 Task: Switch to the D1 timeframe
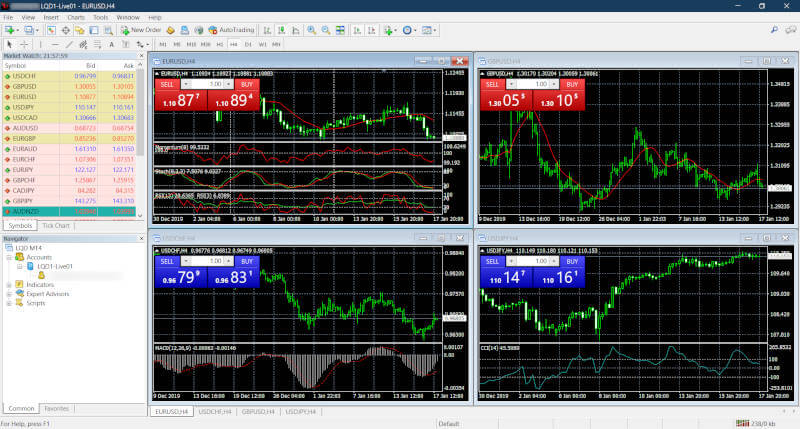point(247,45)
